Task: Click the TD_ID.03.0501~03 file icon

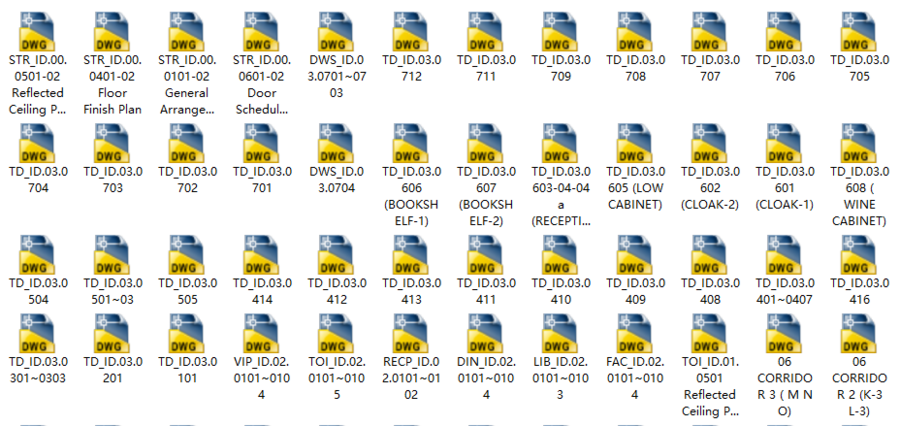Action: (x=112, y=255)
